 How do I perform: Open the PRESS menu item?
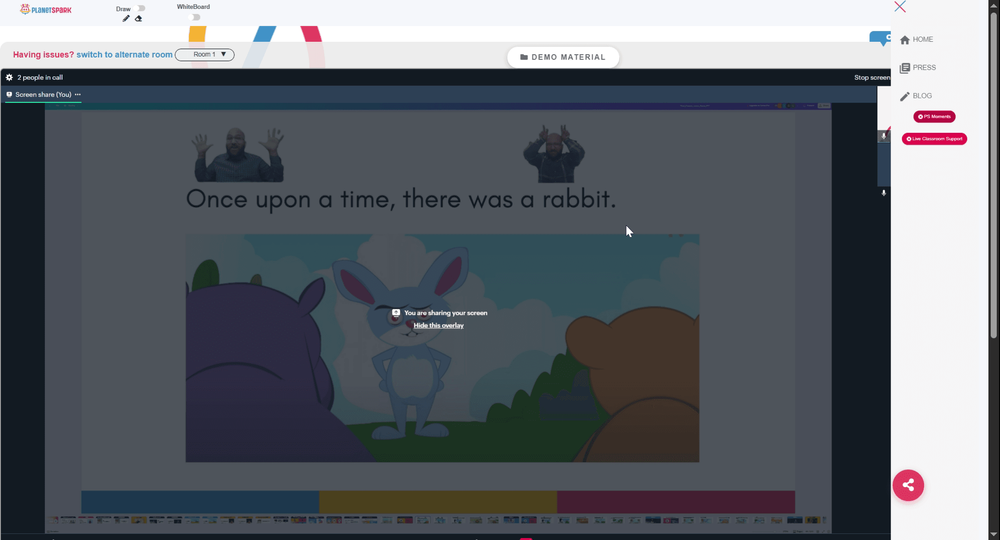click(918, 68)
